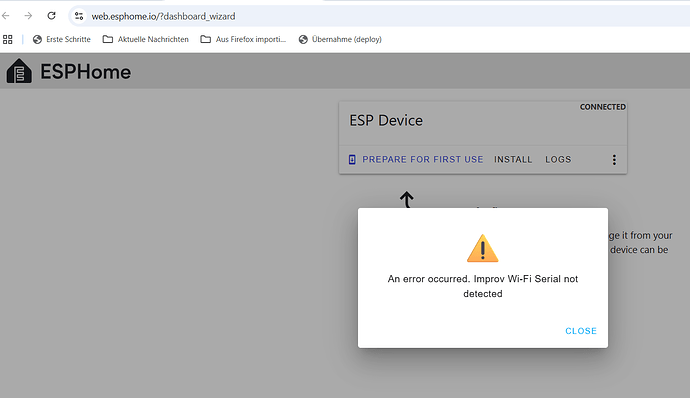690x398 pixels.
Task: Click the orange warning triangle icon
Action: pos(483,248)
